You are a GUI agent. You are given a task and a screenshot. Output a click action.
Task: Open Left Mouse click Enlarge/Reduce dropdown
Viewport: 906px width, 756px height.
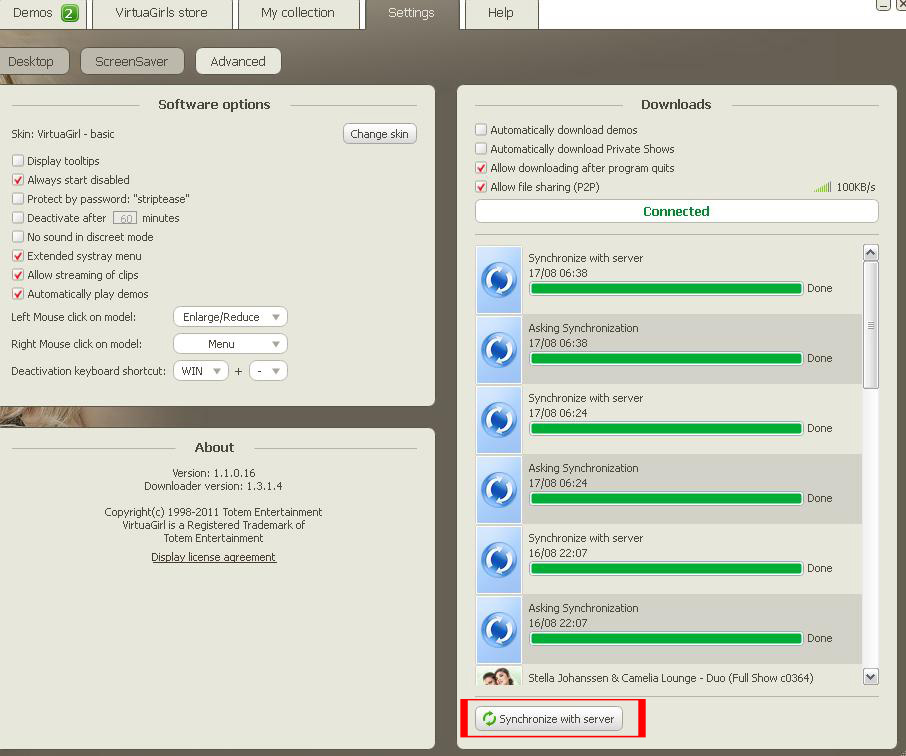(230, 317)
